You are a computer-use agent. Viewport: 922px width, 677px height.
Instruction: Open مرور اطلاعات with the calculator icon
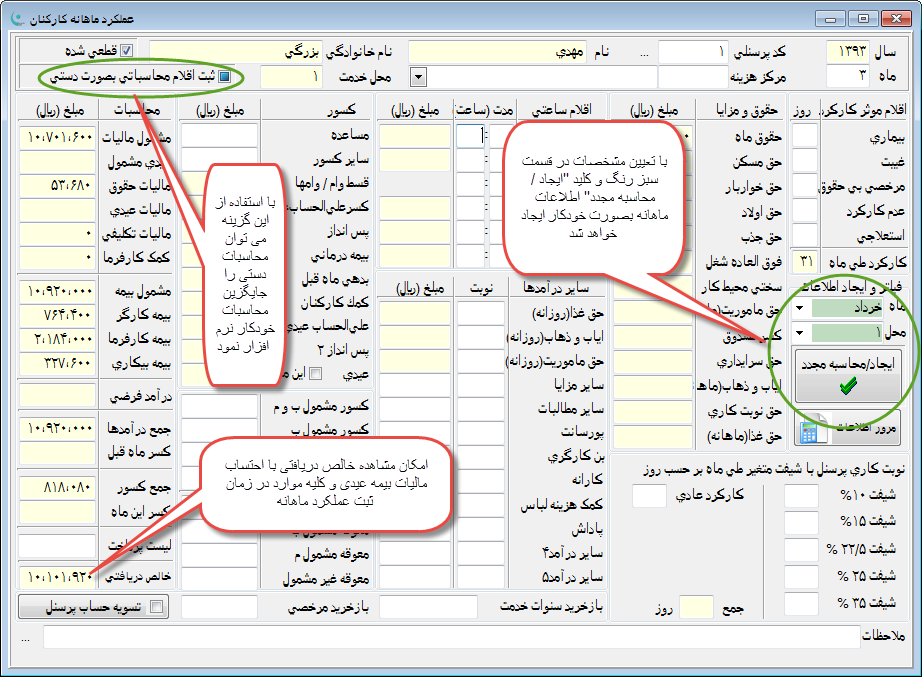(833, 427)
